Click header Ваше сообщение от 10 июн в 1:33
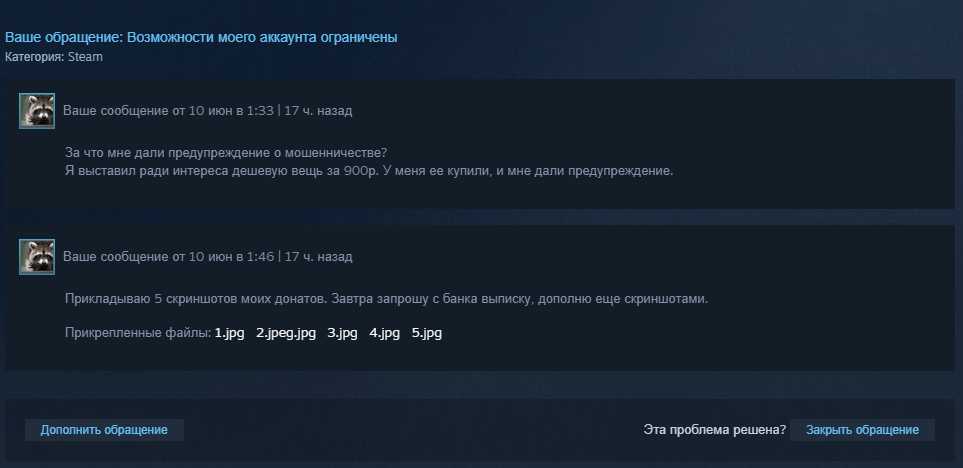The width and height of the screenshot is (963, 468). 168,111
